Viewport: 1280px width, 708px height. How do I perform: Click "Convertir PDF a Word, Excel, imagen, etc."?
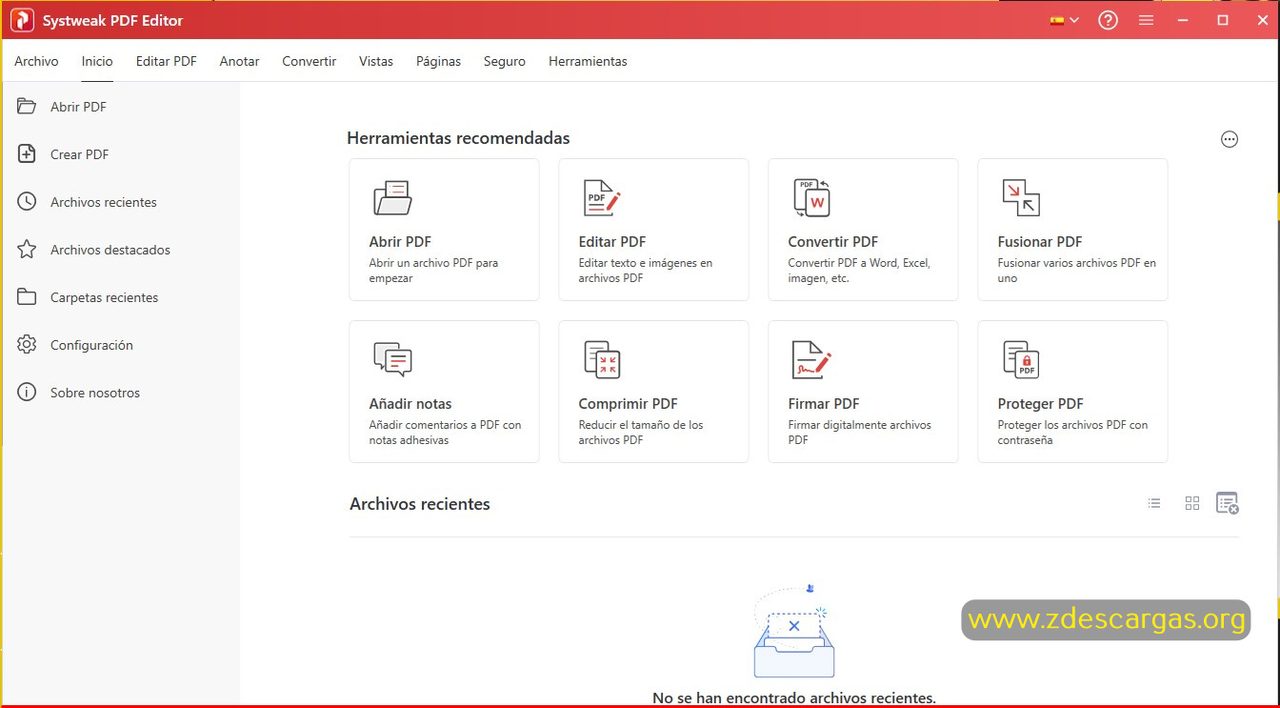(859, 270)
